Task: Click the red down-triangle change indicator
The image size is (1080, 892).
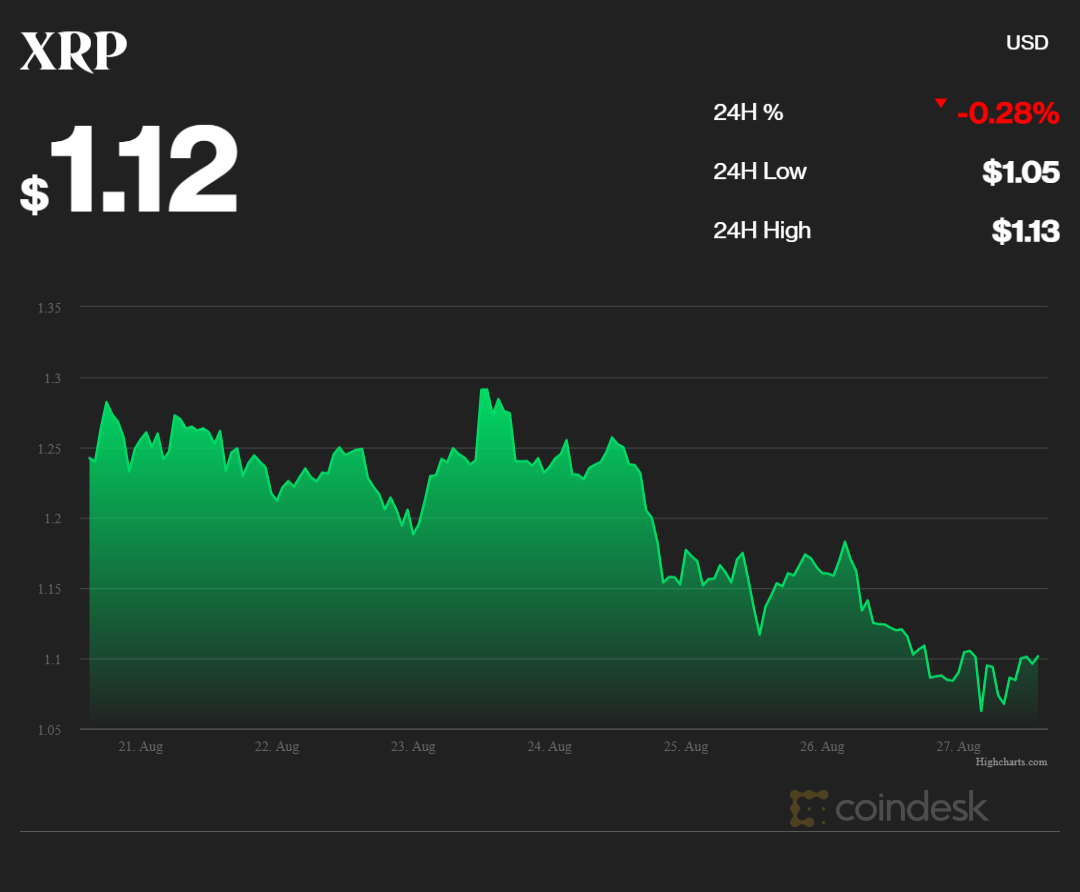Action: pyautogui.click(x=940, y=103)
